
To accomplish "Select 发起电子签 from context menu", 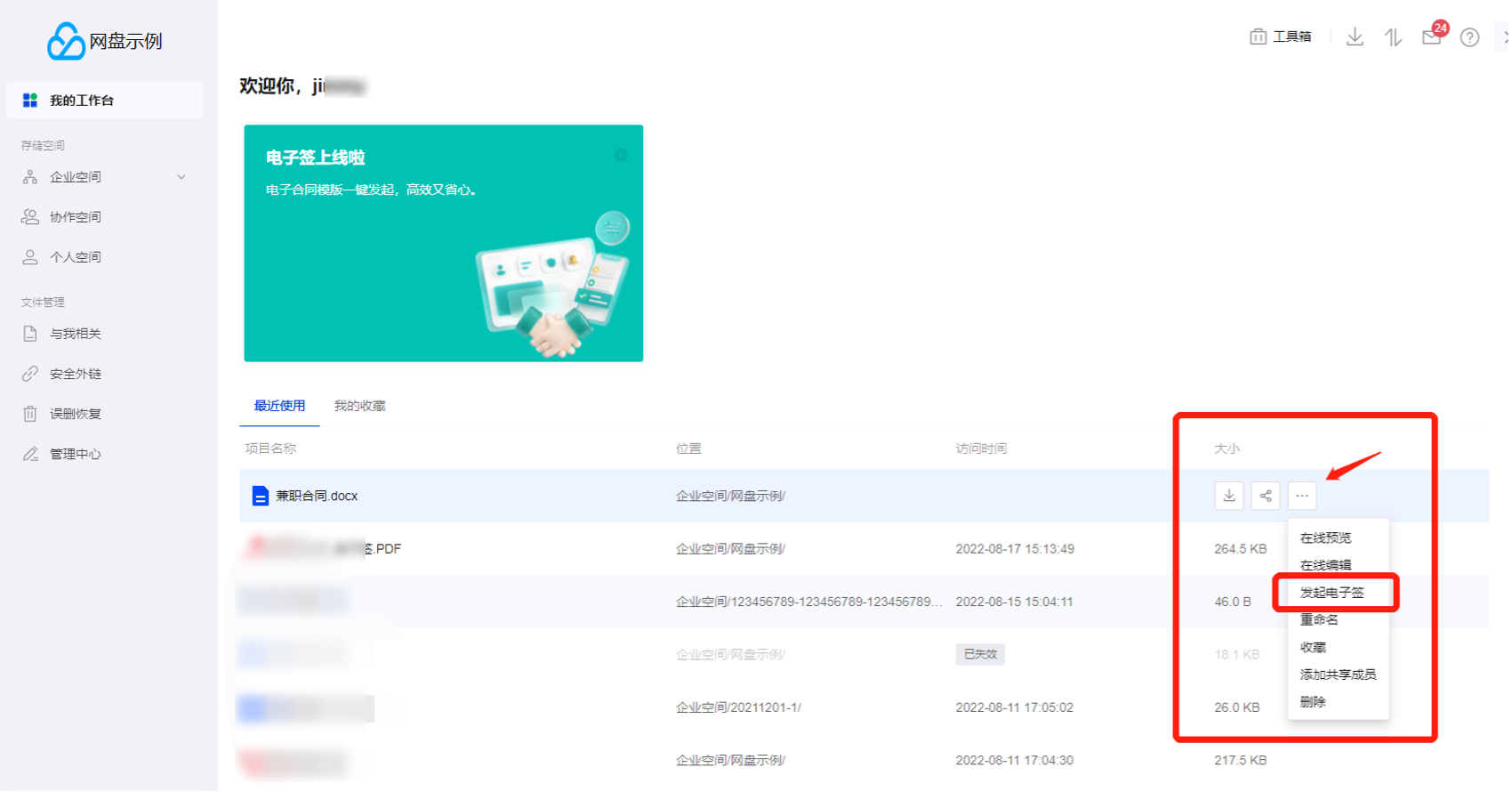I will [1332, 593].
